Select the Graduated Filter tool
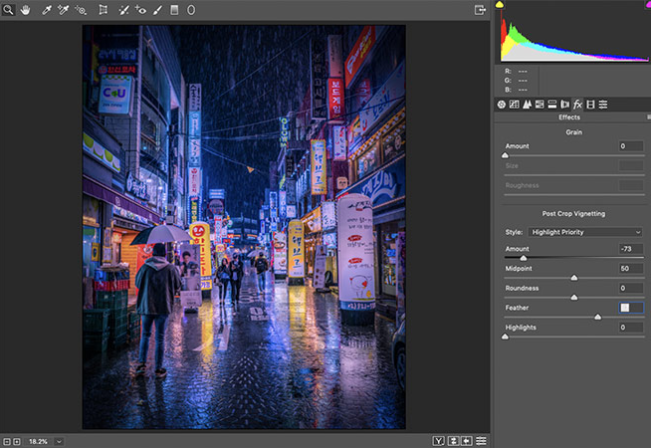Screen dimensions: 651x448 (x=174, y=10)
